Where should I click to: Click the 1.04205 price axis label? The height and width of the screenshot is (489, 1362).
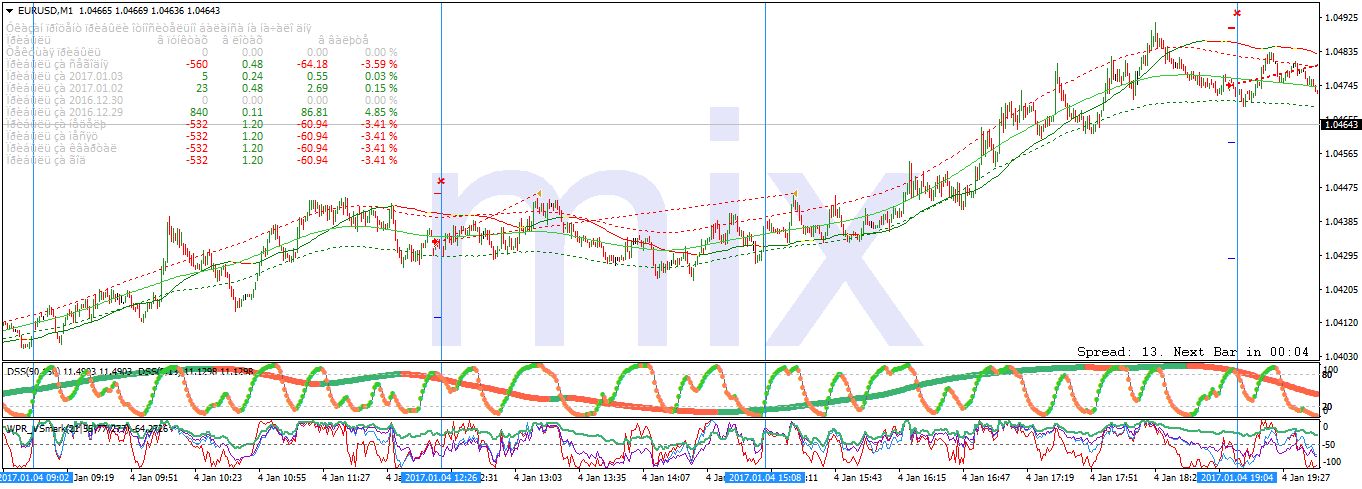click(1340, 289)
